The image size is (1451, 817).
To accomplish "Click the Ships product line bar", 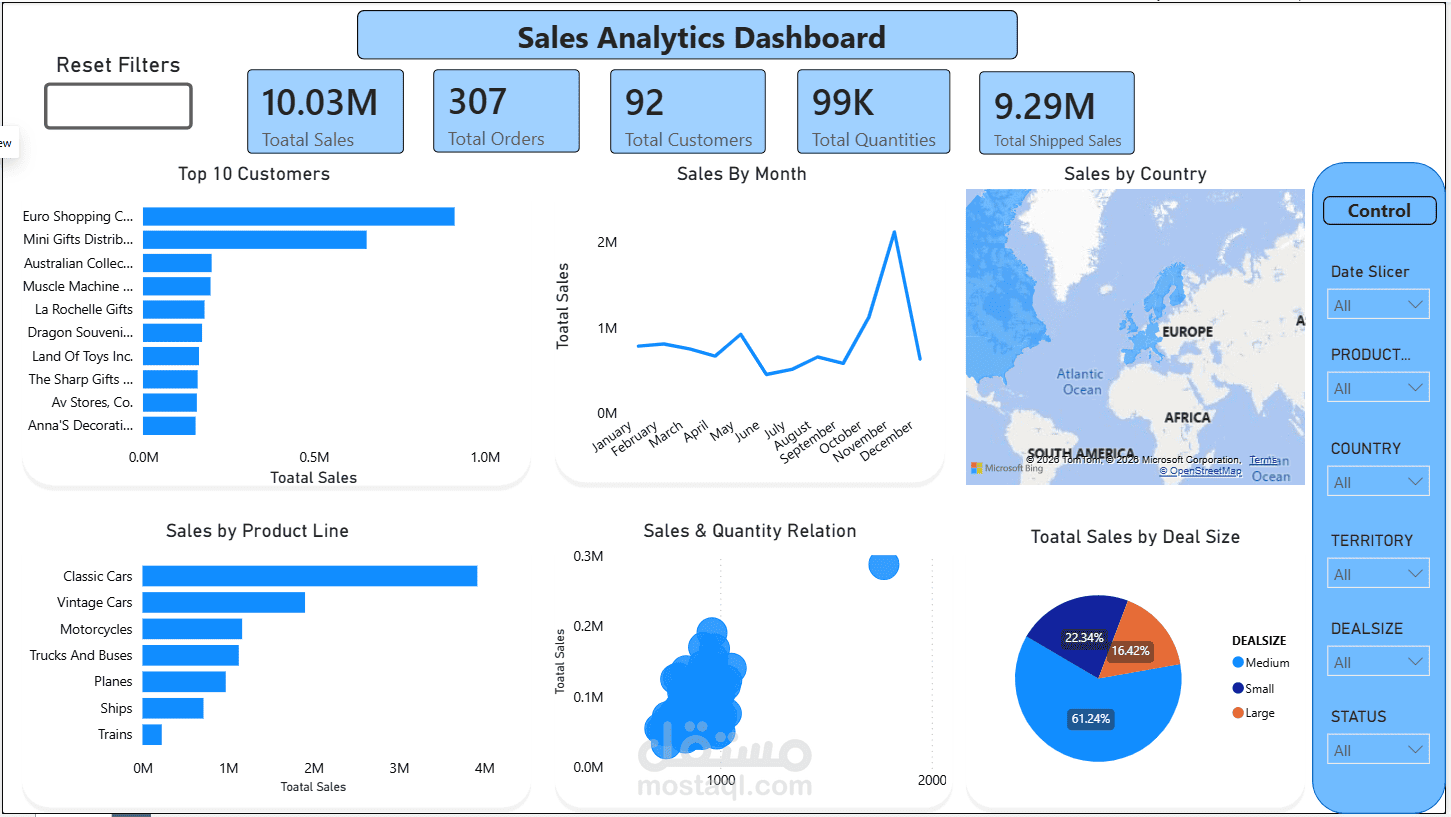I will point(173,708).
